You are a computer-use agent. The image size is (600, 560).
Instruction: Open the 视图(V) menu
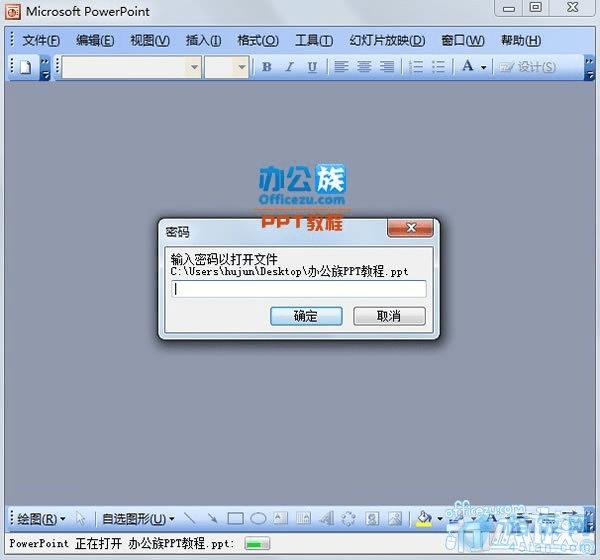(x=150, y=40)
